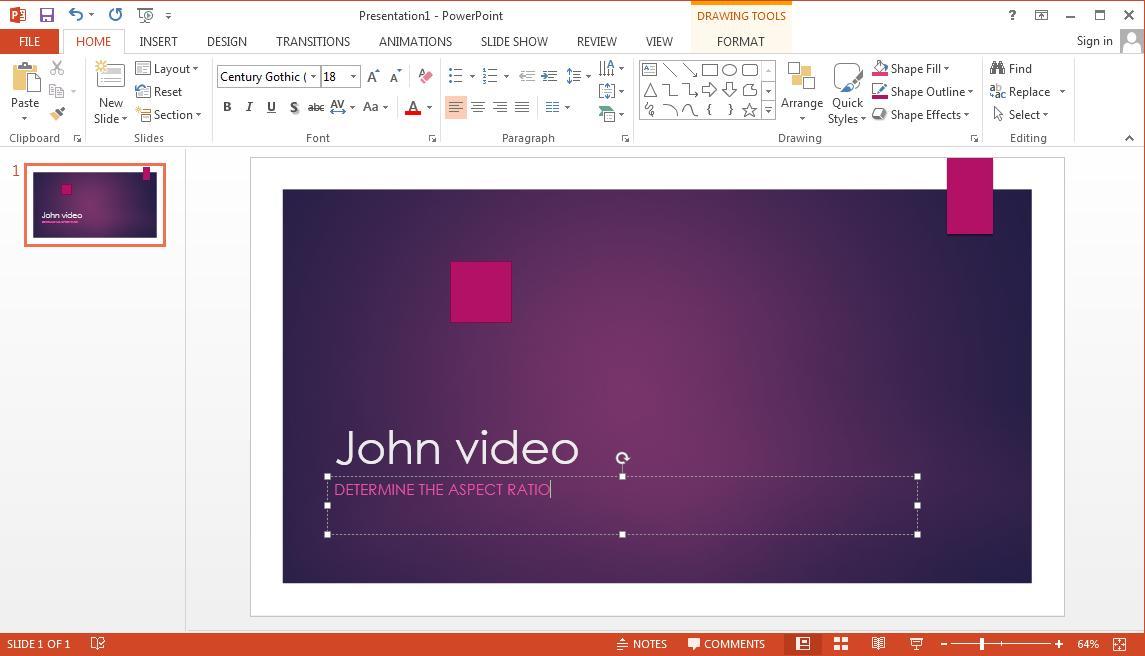Open the Font name dropdown
The height and width of the screenshot is (656, 1145).
coord(313,76)
